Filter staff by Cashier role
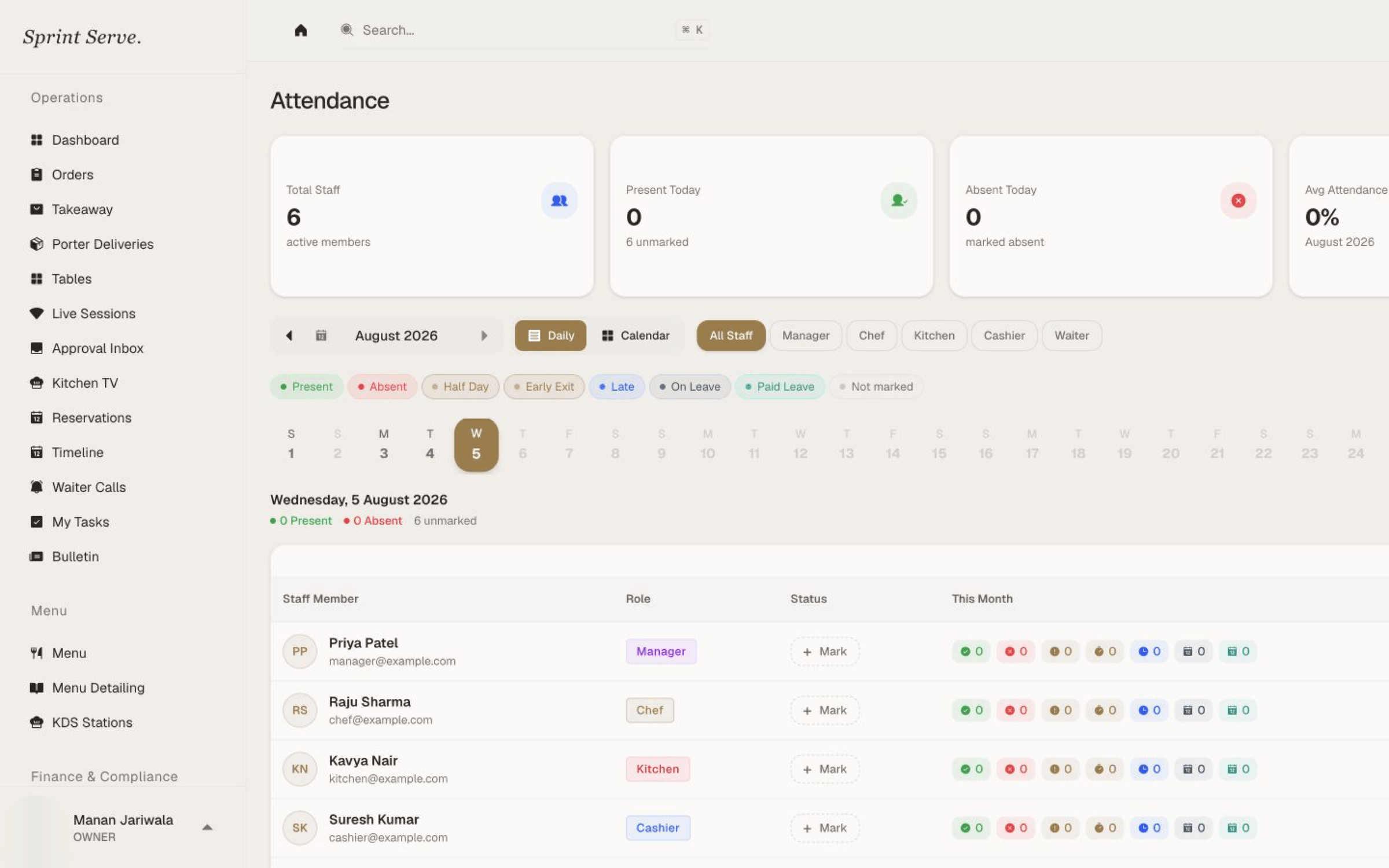Viewport: 1389px width, 868px height. tap(1004, 336)
